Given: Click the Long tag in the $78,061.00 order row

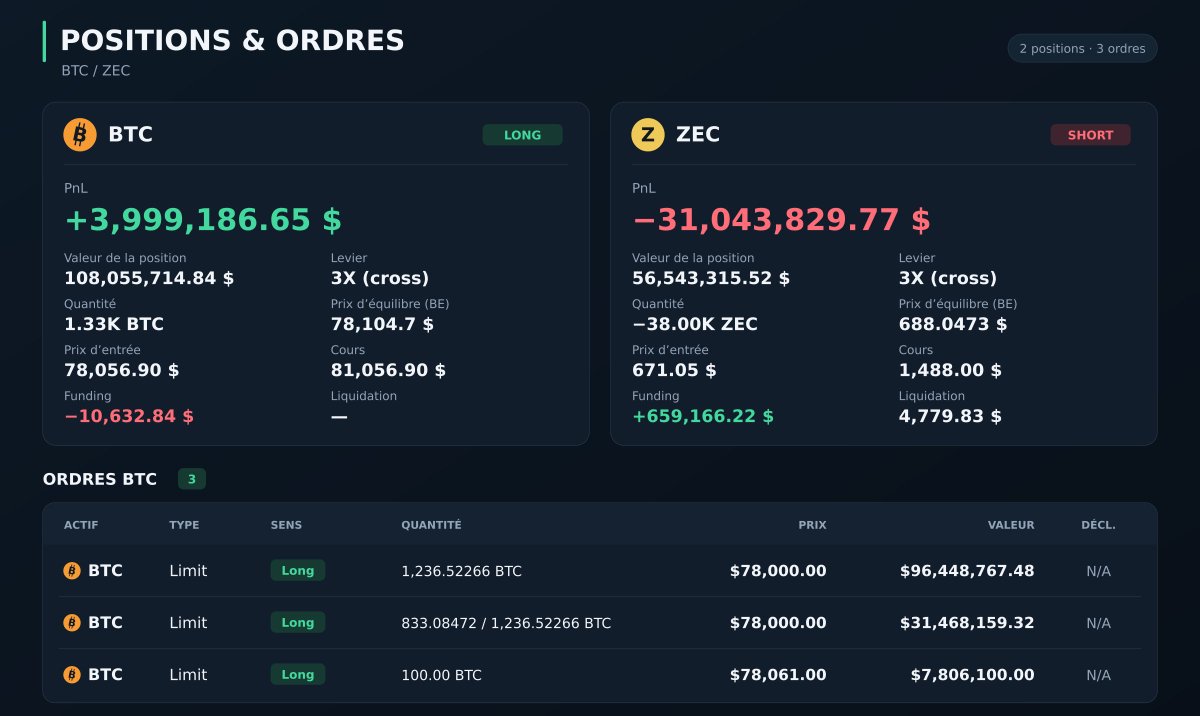Looking at the screenshot, I should pos(298,675).
